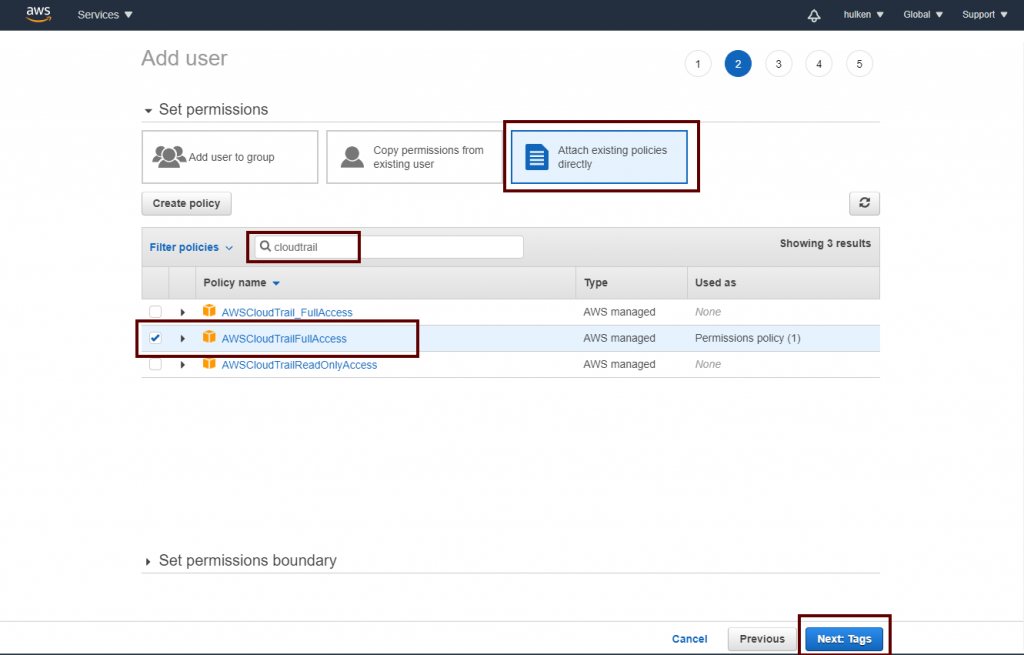Open the notifications bell icon
The width and height of the screenshot is (1024, 655).
tap(814, 15)
